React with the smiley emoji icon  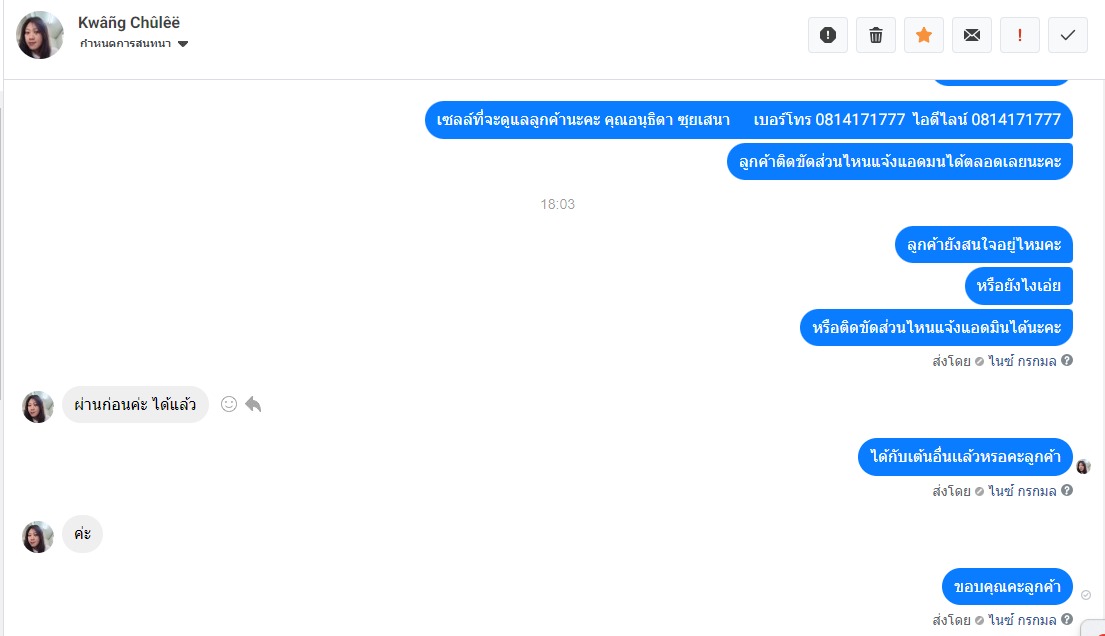(228, 404)
